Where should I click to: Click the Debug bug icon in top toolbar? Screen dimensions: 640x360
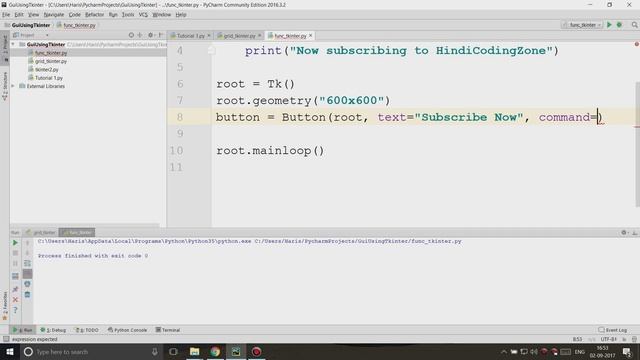619,25
